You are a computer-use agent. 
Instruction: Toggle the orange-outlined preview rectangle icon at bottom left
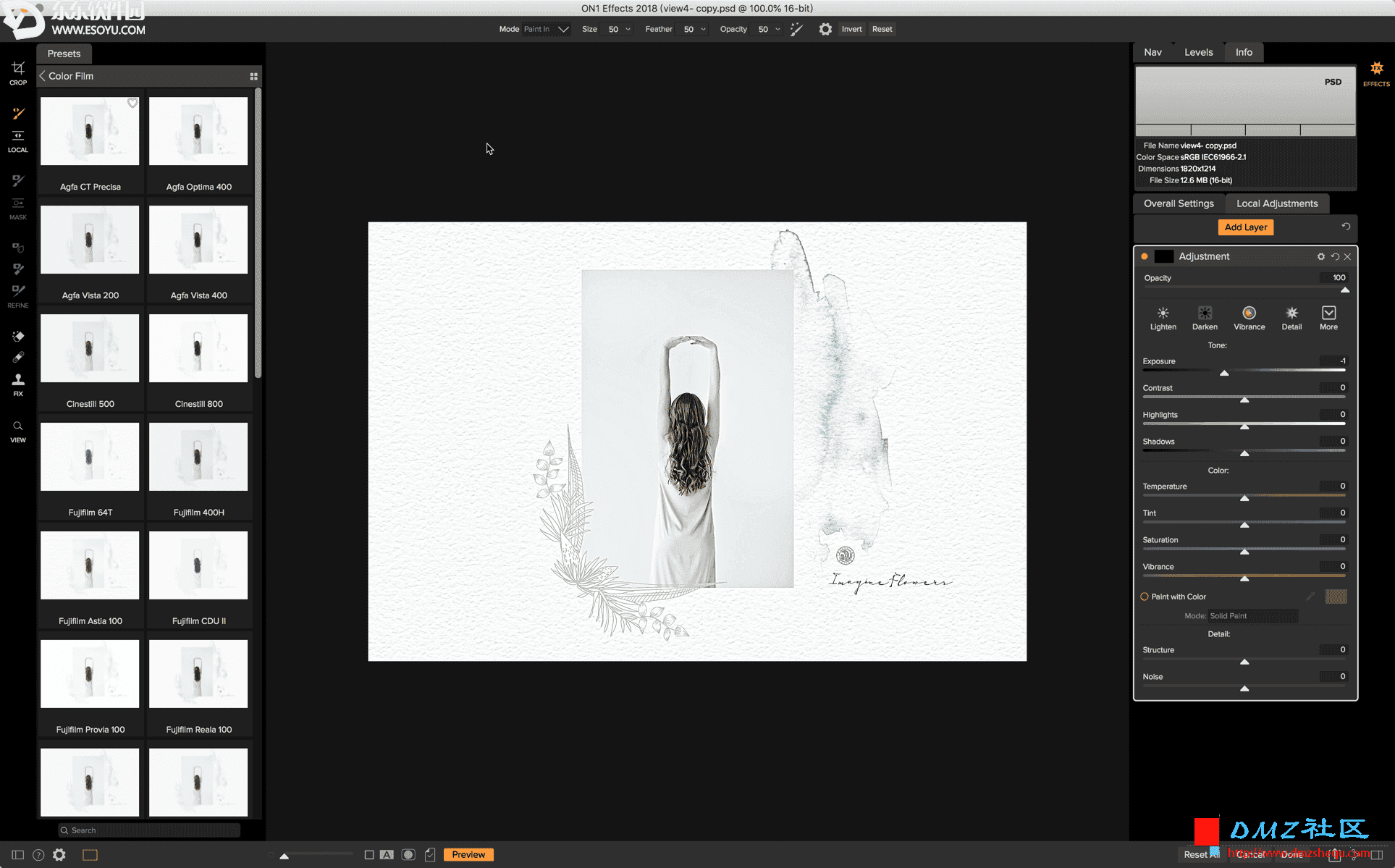point(90,855)
